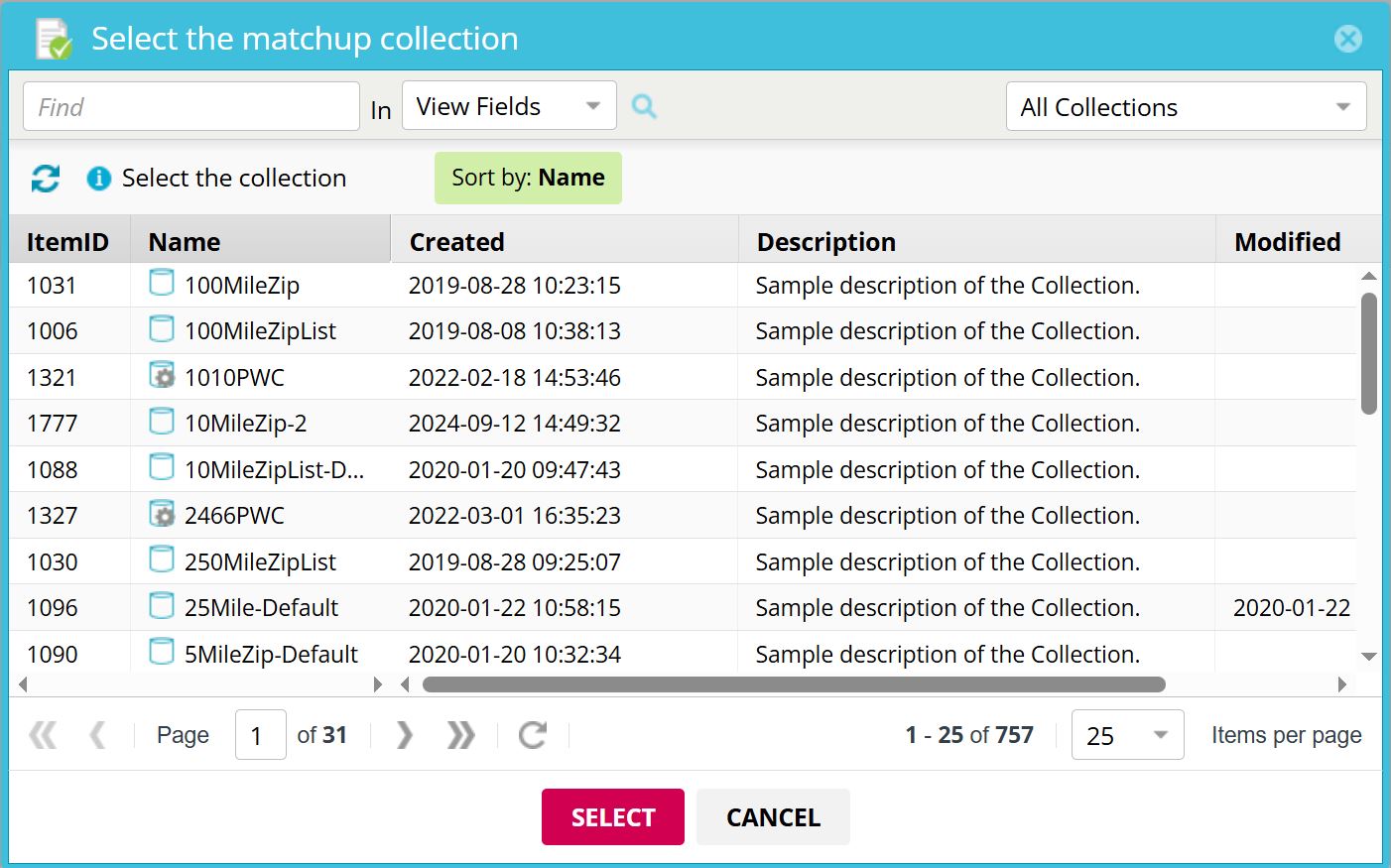Click right arrow of the Name pane scrollbar
The width and height of the screenshot is (1391, 868).
pyautogui.click(x=377, y=684)
